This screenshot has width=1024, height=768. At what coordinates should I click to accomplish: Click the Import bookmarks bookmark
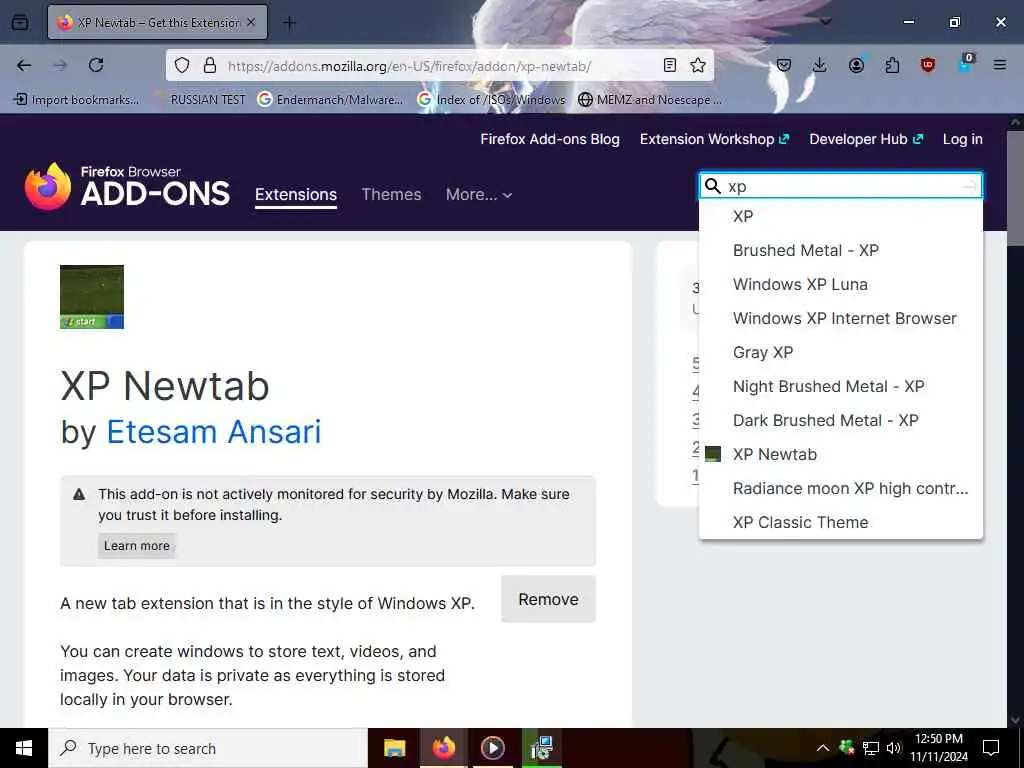pos(76,100)
